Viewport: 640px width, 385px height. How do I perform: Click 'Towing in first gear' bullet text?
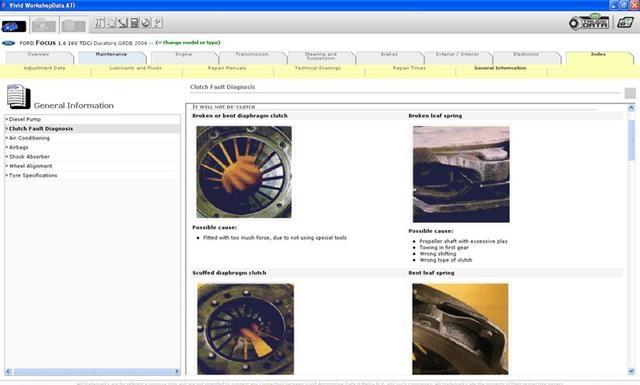[x=444, y=247]
